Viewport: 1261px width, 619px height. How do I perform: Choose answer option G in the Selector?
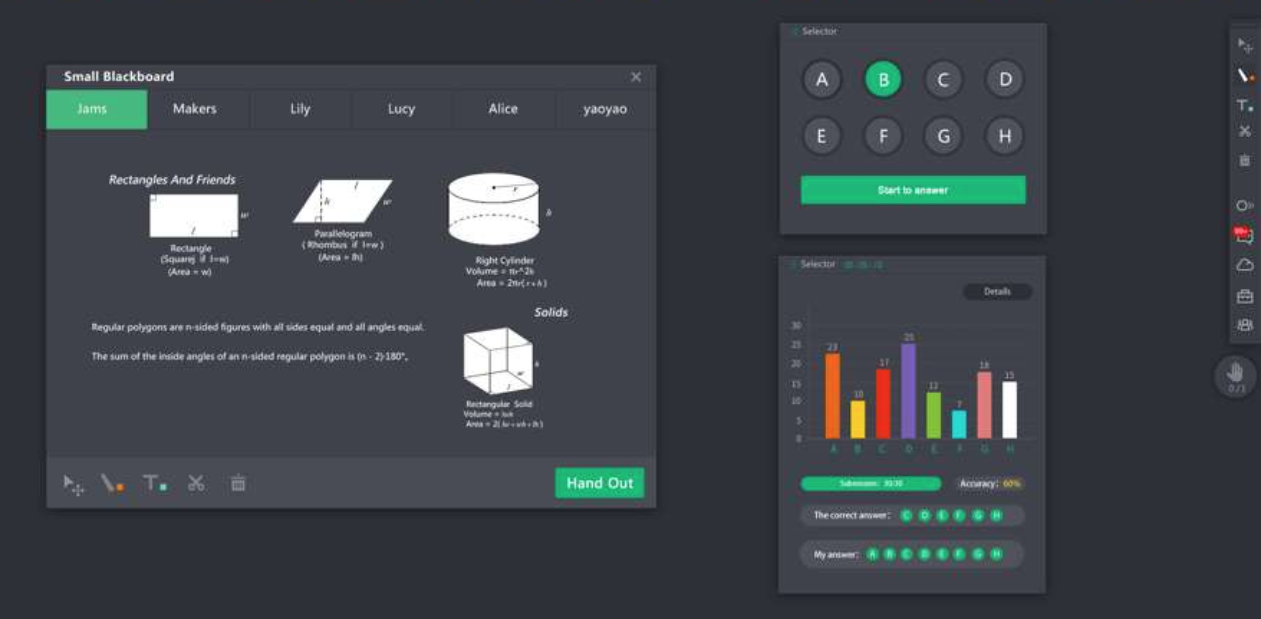point(942,136)
